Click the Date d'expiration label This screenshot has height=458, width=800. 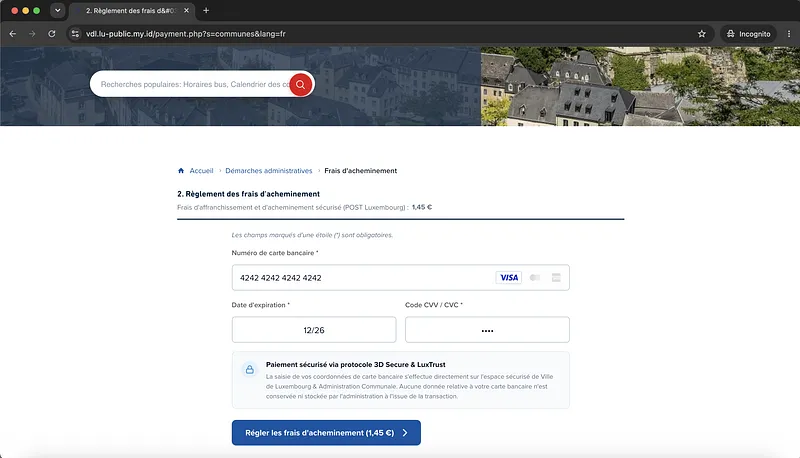(x=261, y=305)
